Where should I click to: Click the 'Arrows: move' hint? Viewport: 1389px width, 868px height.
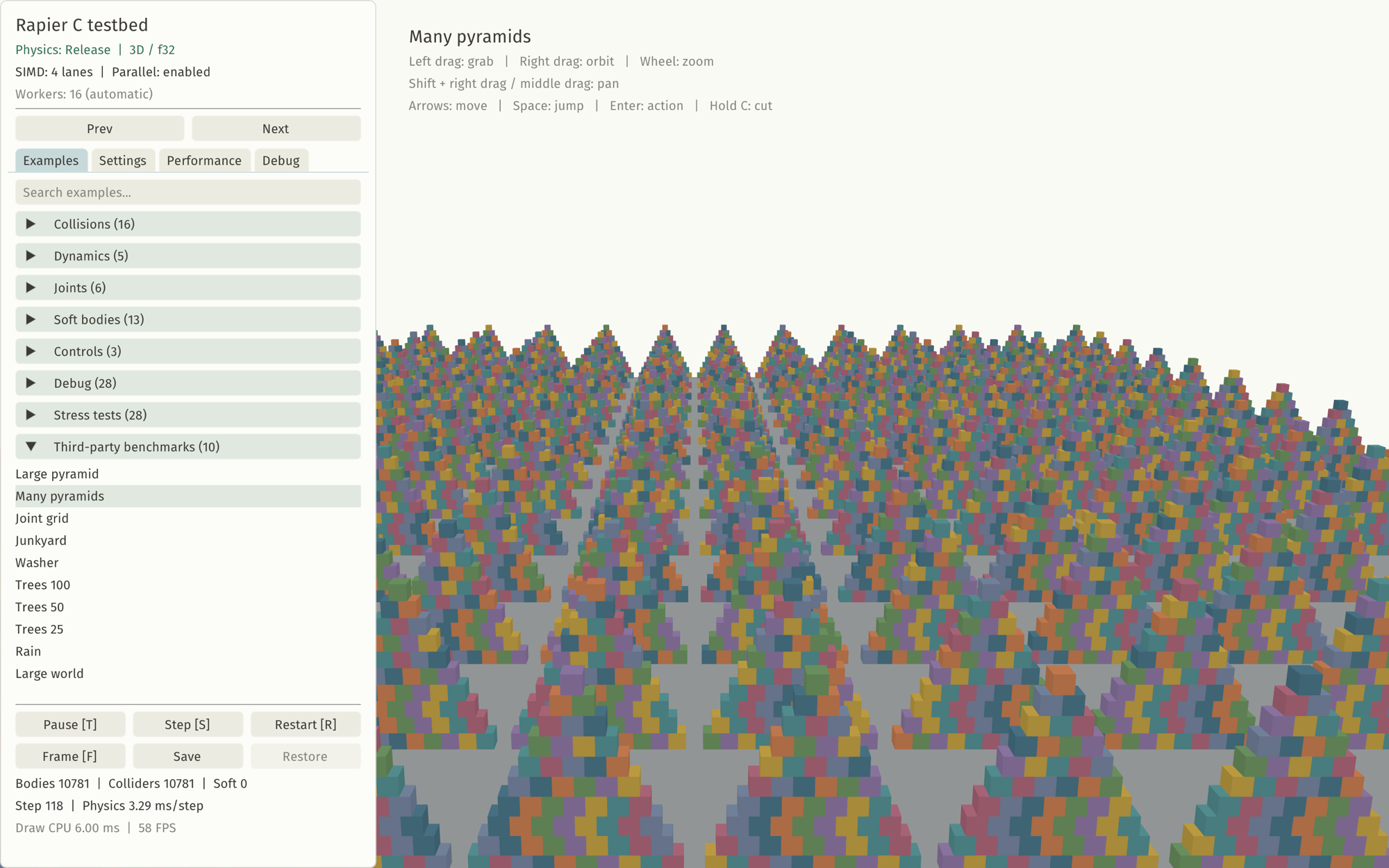(x=448, y=106)
